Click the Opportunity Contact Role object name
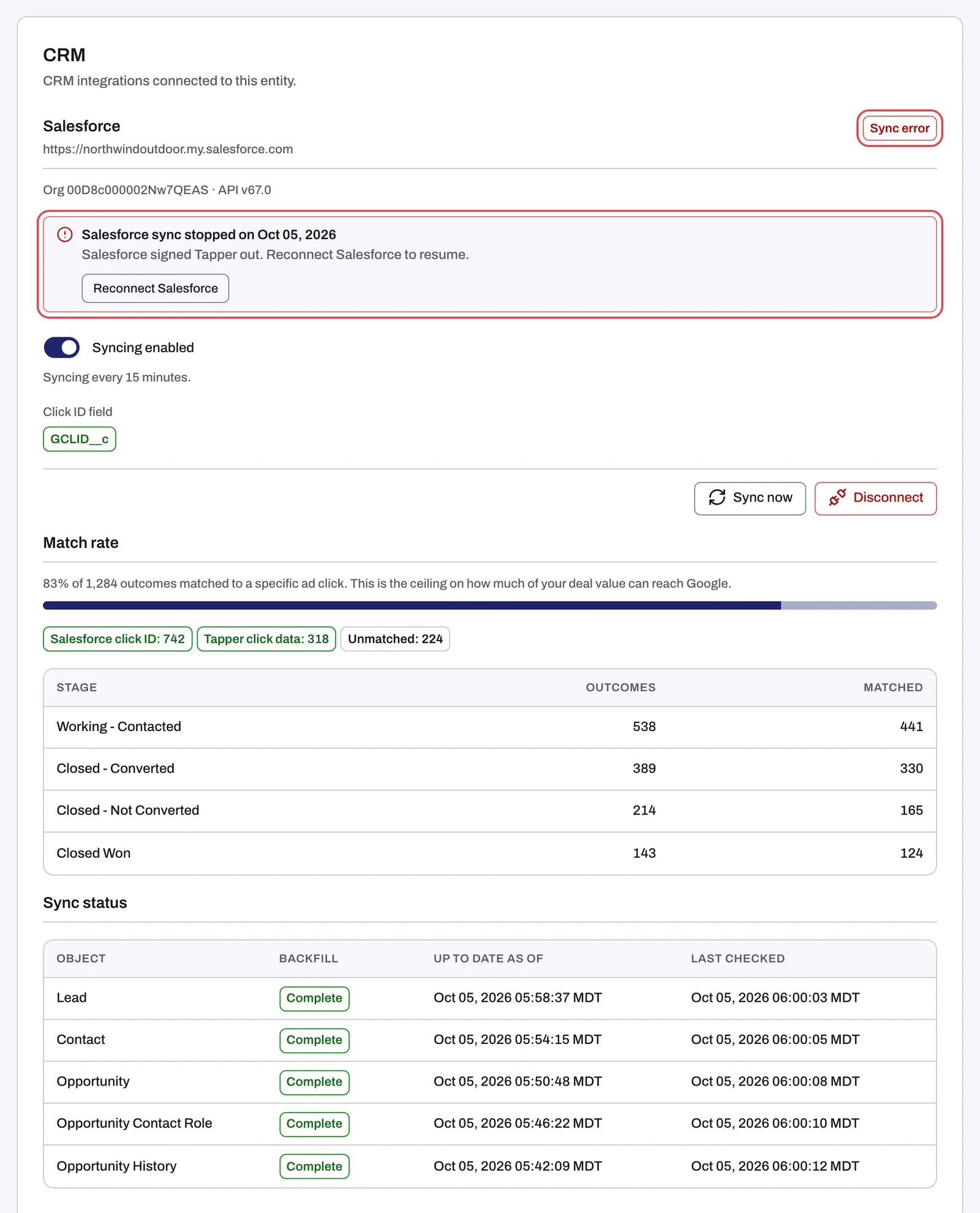The width and height of the screenshot is (980, 1213). (x=134, y=1124)
